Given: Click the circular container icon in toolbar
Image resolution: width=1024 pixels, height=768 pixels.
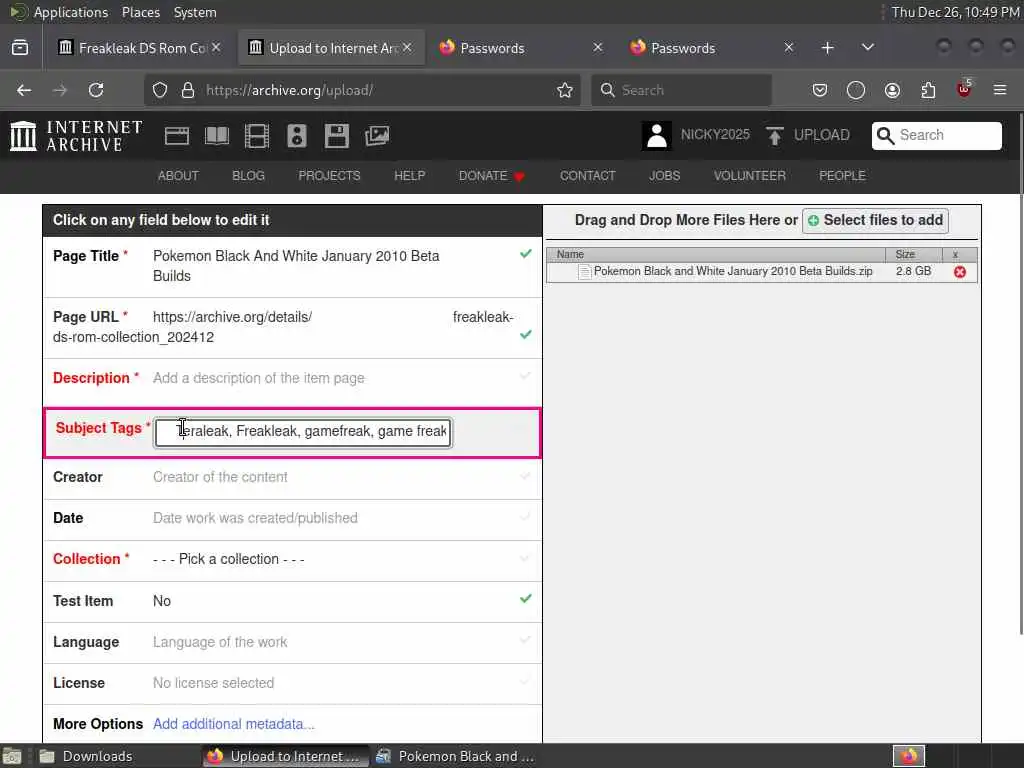Looking at the screenshot, I should [x=856, y=90].
